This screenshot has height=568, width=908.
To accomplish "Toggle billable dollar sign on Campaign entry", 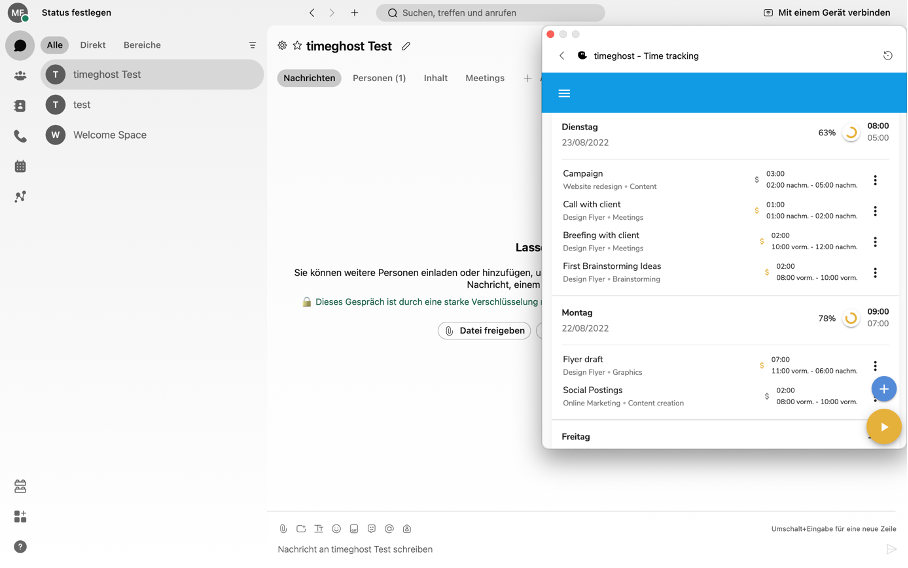I will (756, 180).
